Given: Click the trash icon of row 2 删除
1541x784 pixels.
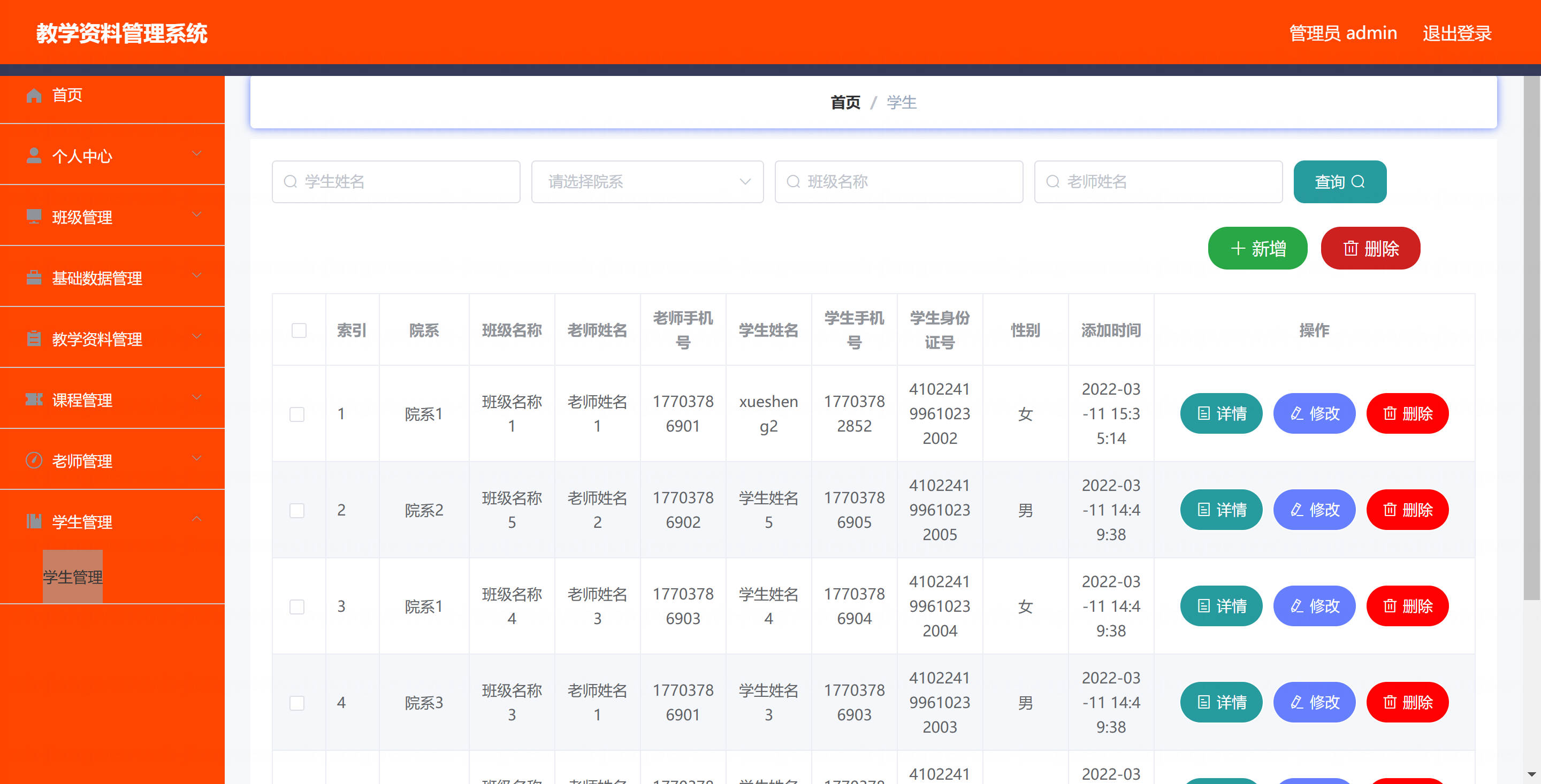Looking at the screenshot, I should [1390, 510].
